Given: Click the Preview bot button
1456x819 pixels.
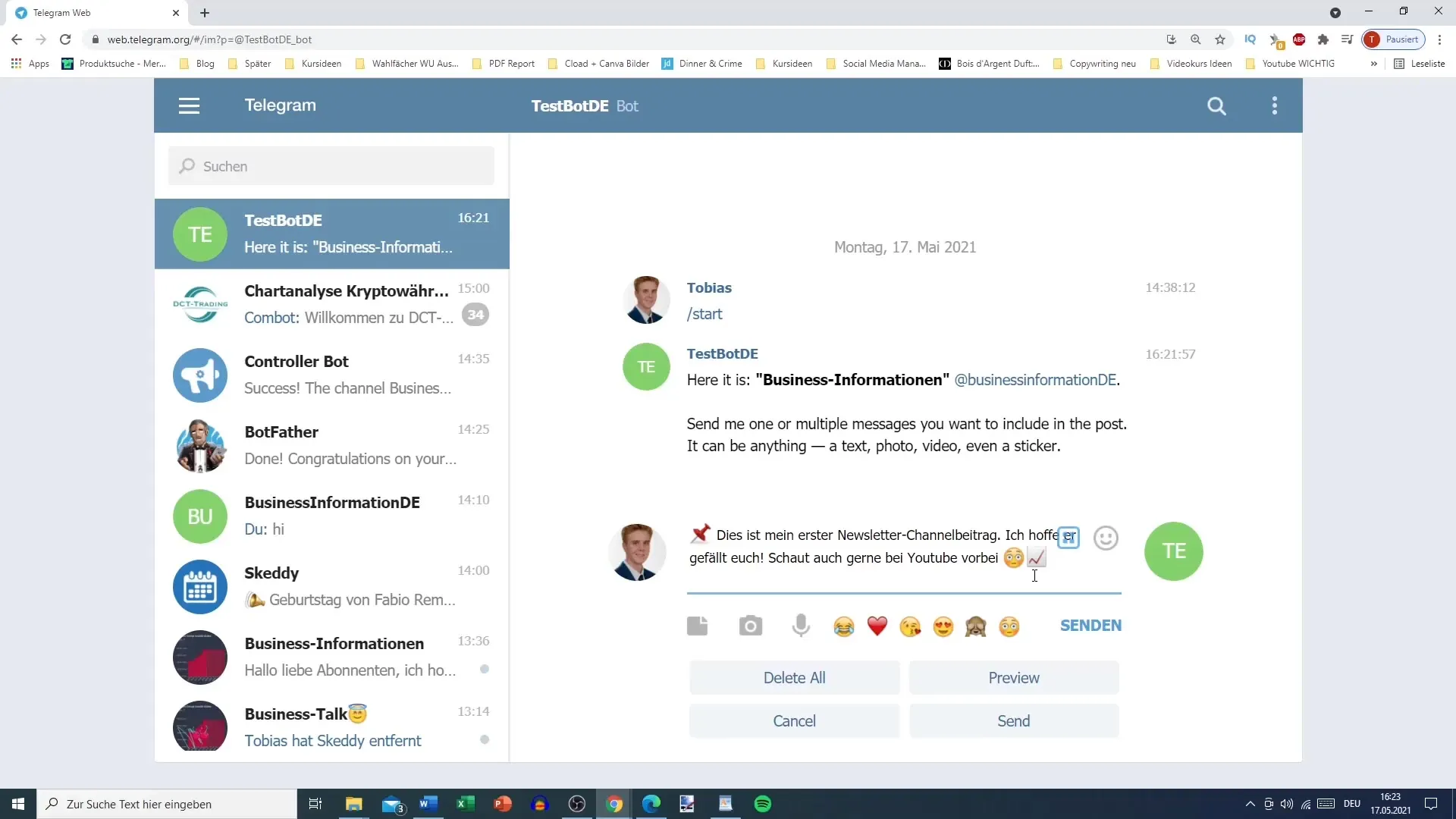Looking at the screenshot, I should point(1014,678).
